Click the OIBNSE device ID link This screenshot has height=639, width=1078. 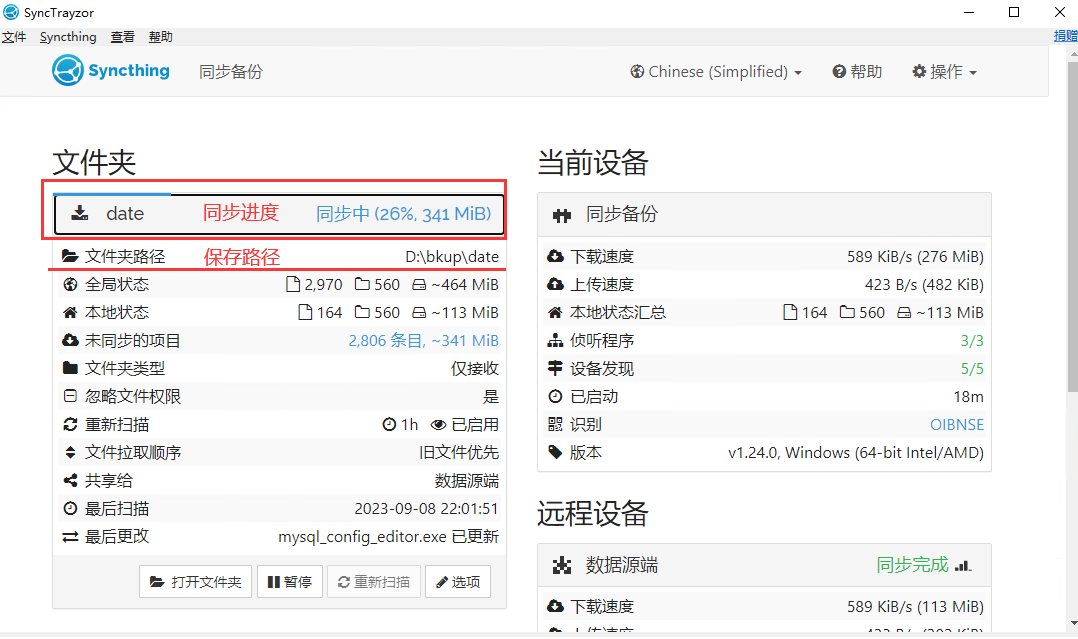point(956,424)
